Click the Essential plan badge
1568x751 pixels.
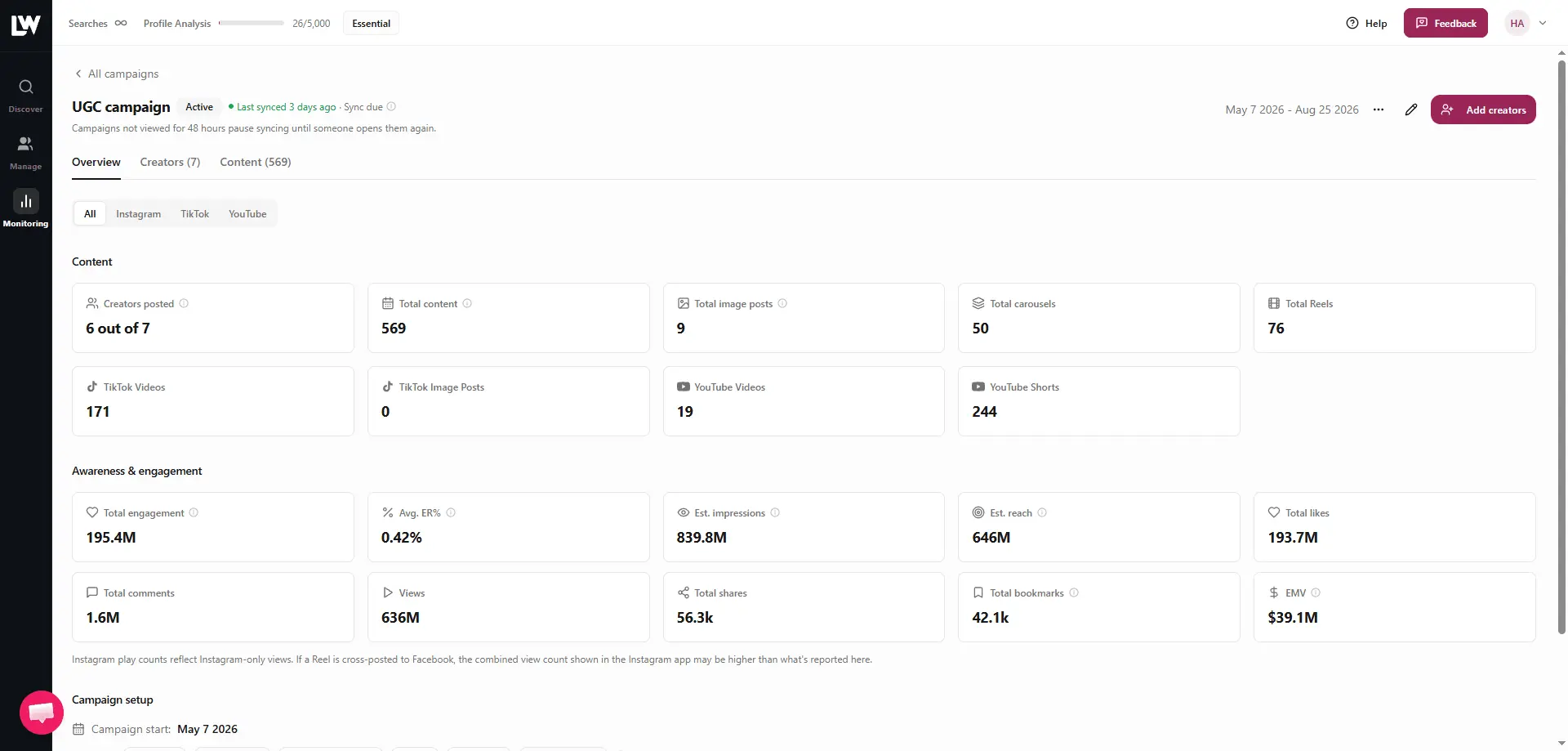[371, 23]
